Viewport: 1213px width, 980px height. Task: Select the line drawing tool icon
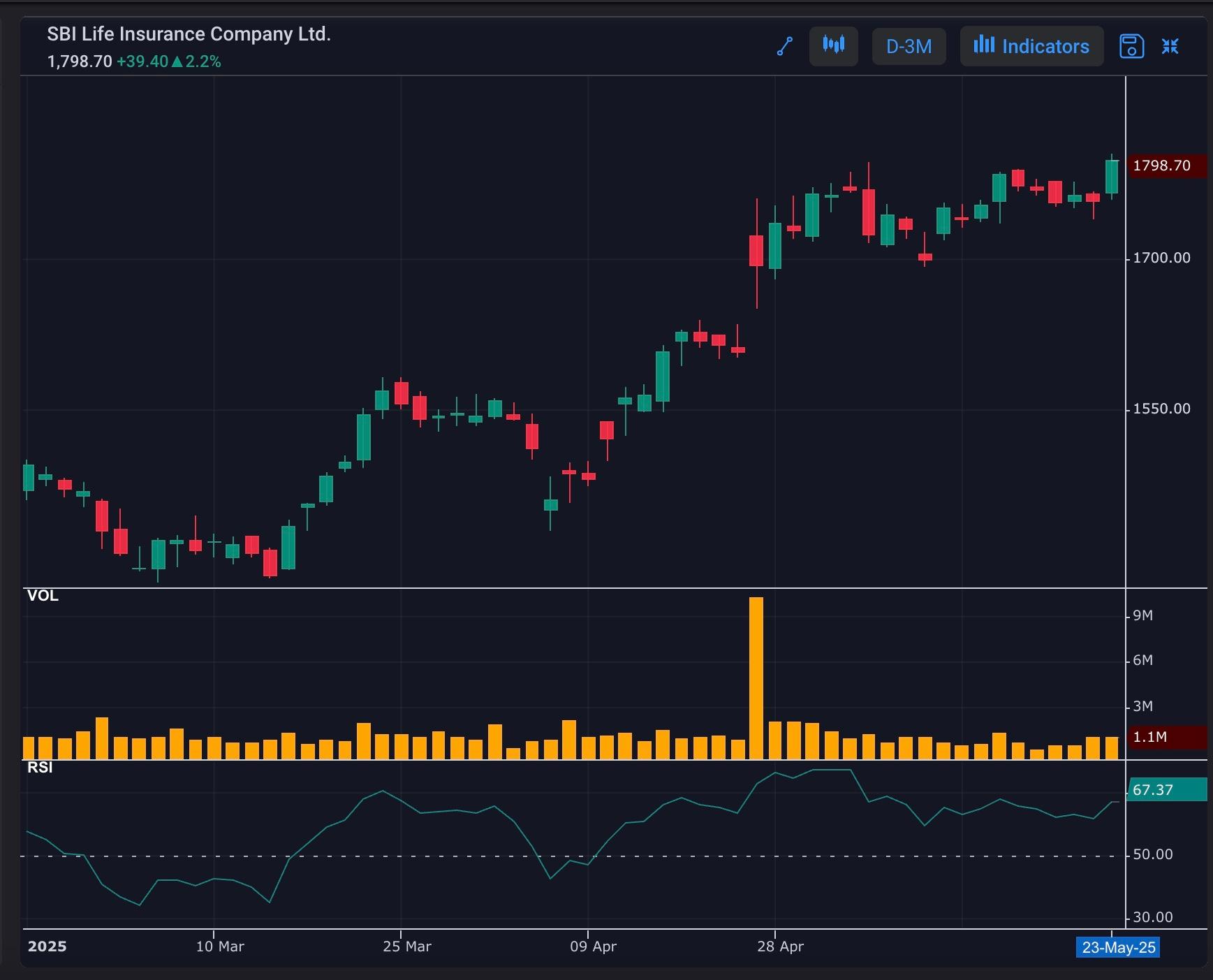click(785, 46)
